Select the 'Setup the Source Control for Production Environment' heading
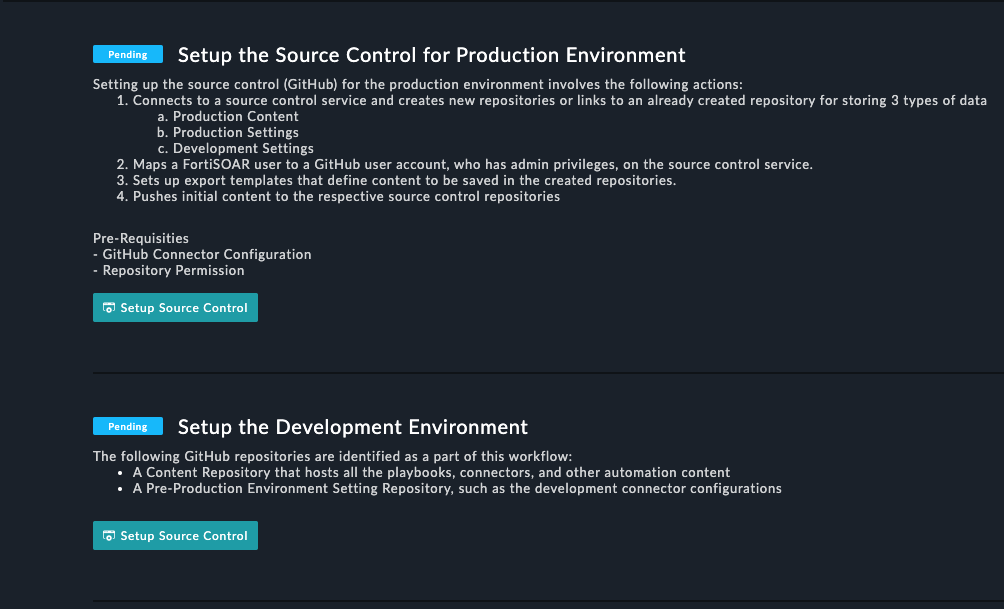1004x609 pixels. 431,55
